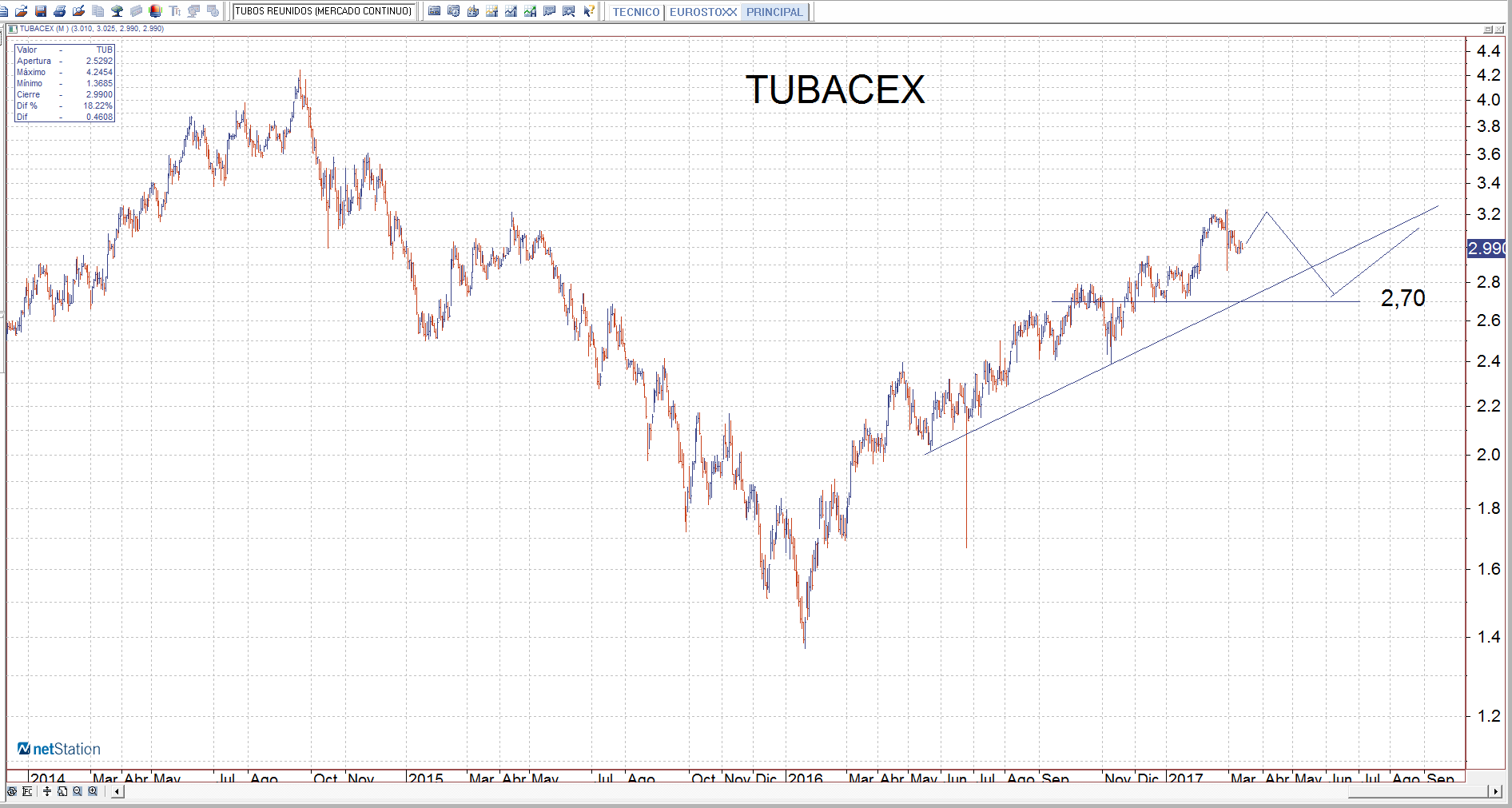Image resolution: width=1512 pixels, height=808 pixels.
Task: Click the 4.4 price axis label
Action: 1489,51
